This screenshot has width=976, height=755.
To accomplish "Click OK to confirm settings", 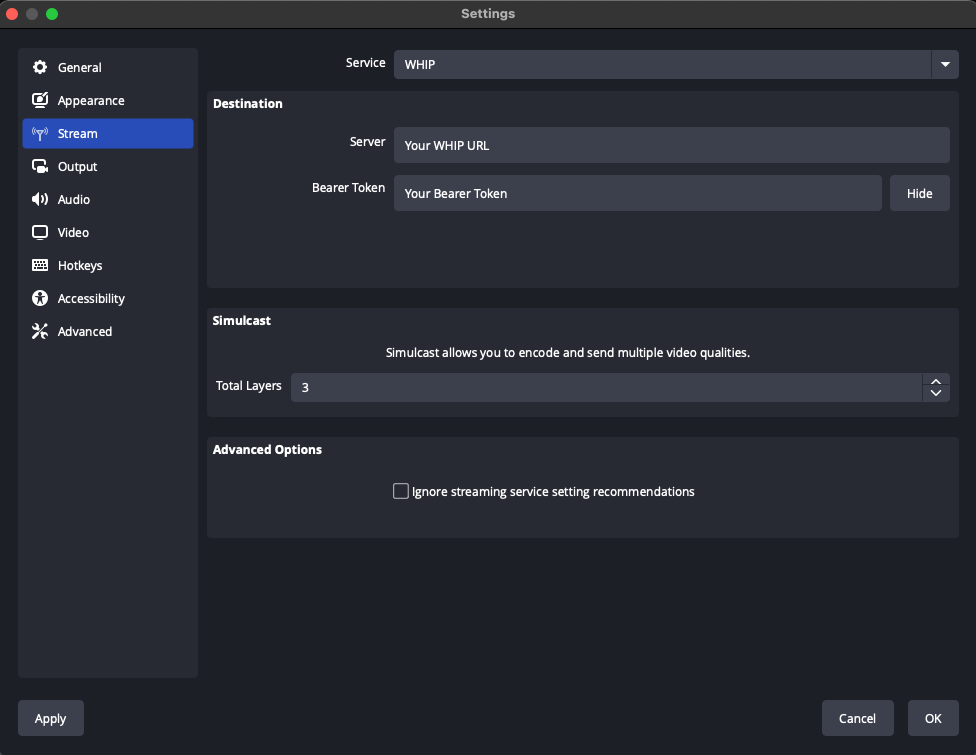I will (x=933, y=718).
